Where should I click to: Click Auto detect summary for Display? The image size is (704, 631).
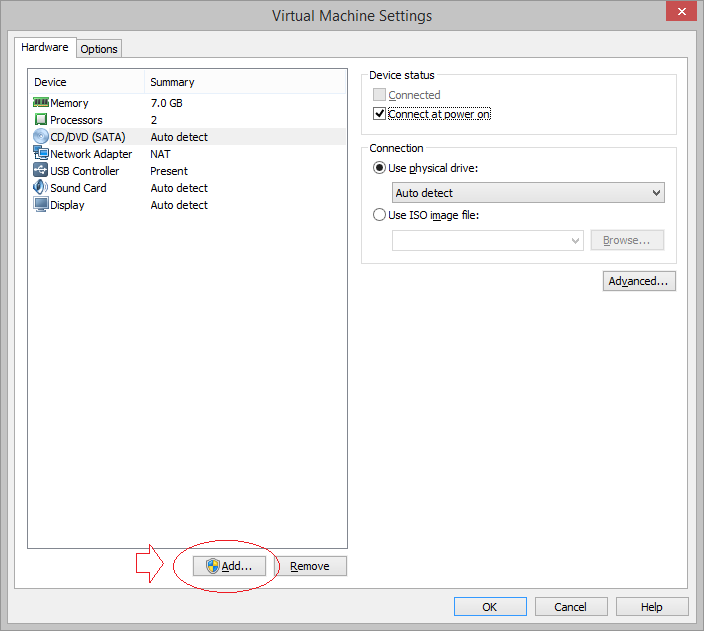coord(179,205)
